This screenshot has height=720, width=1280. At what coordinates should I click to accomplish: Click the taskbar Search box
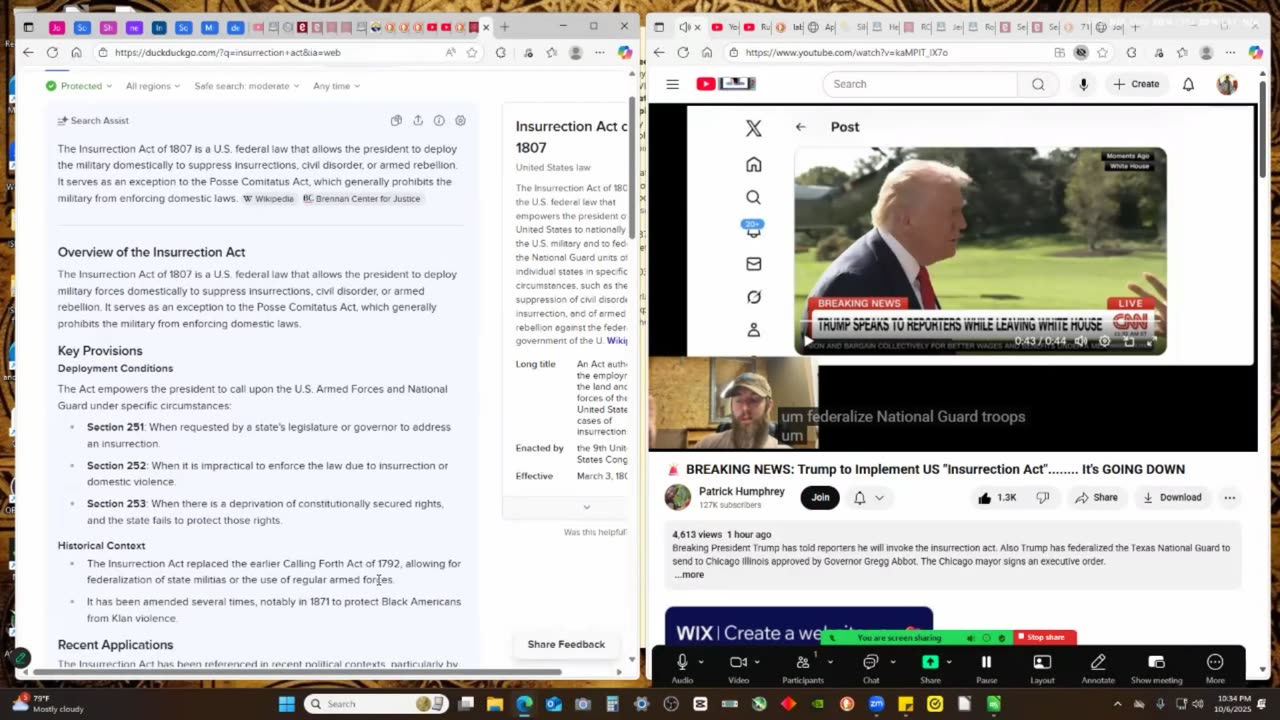[x=375, y=704]
